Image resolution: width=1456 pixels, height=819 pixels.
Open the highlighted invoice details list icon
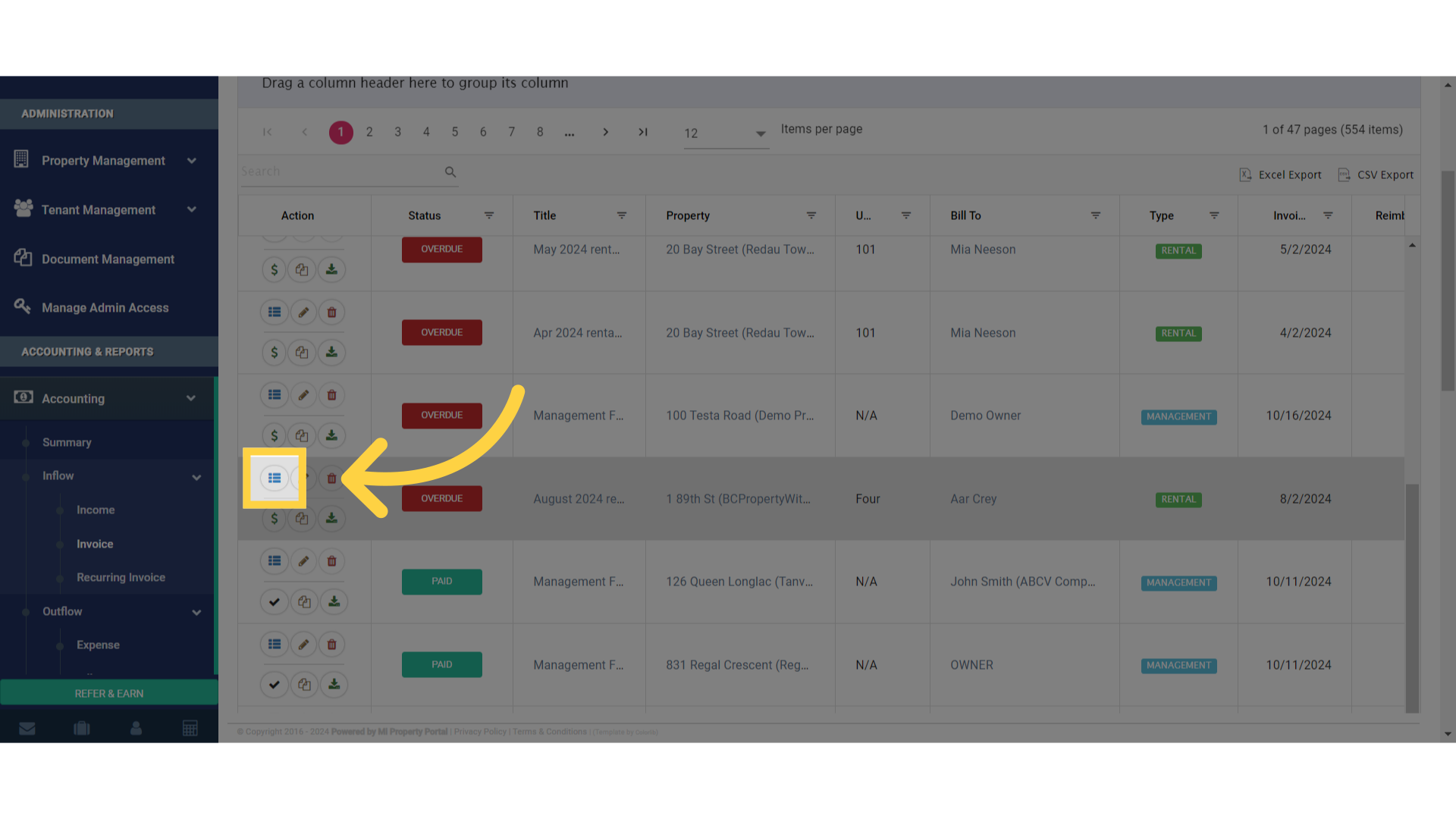[x=274, y=478]
